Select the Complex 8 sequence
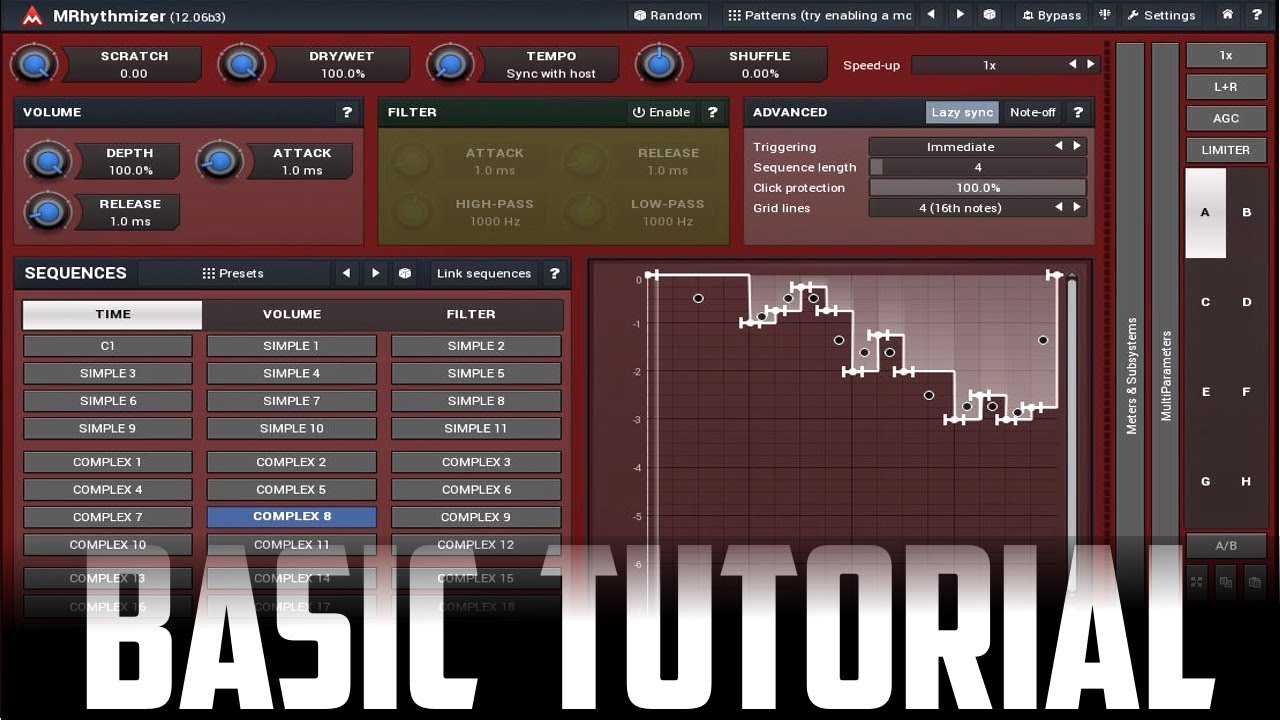 coord(291,517)
